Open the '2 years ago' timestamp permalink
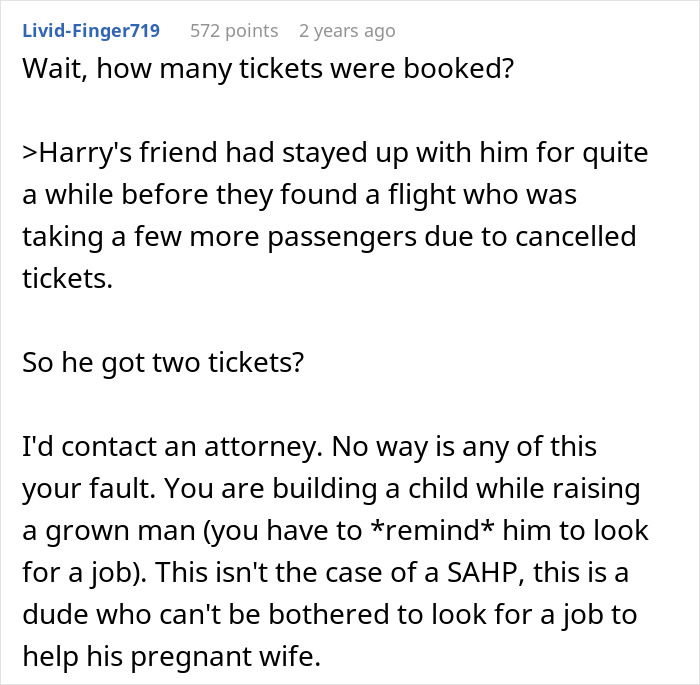The height and width of the screenshot is (685, 700). [x=347, y=31]
